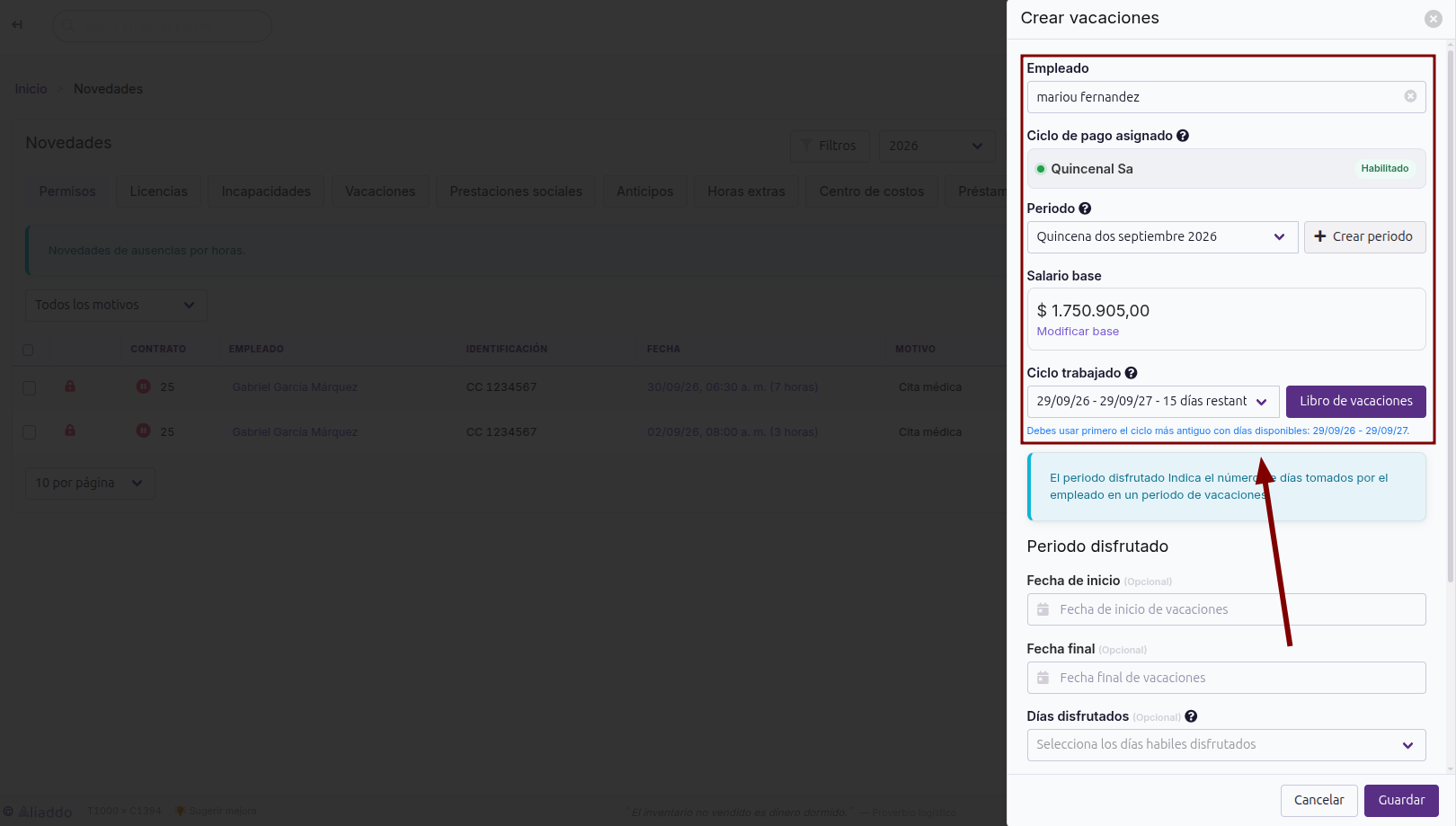This screenshot has height=826, width=1456.
Task: Click the red contract badge in the 30/09/26 row
Action: [143, 386]
